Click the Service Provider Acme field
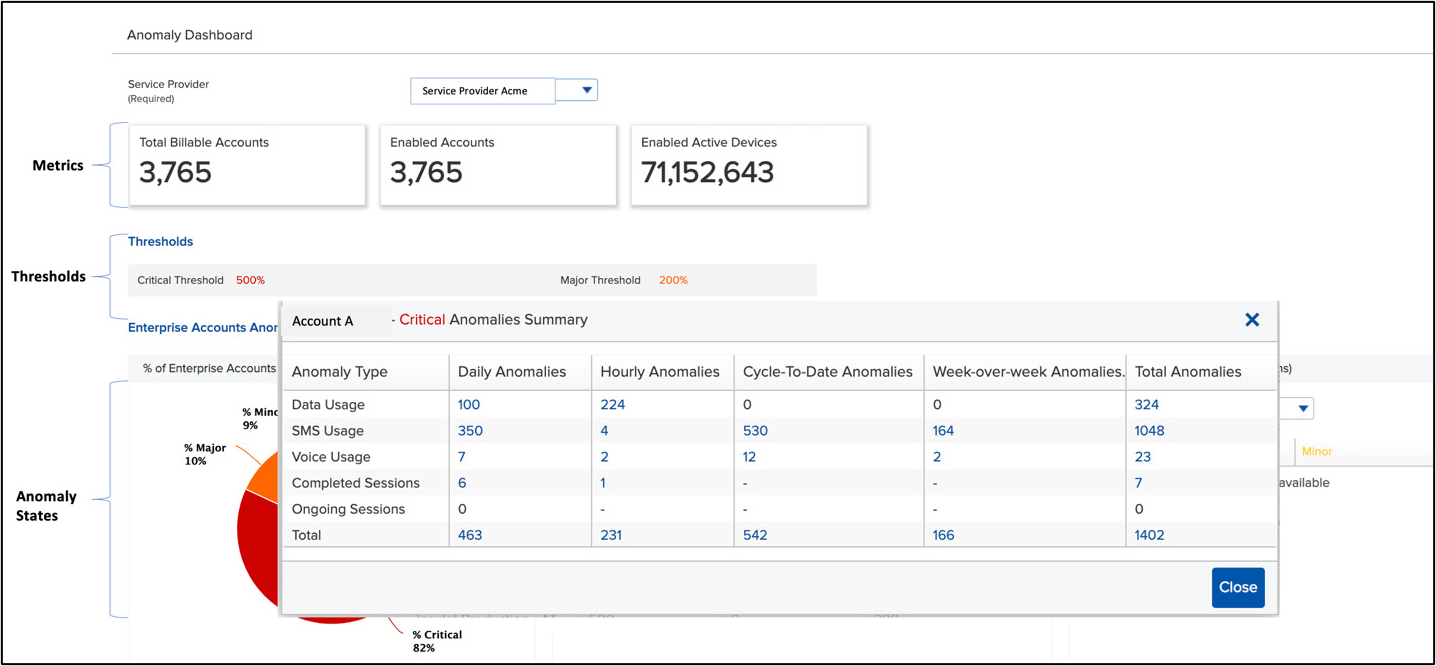 (483, 90)
